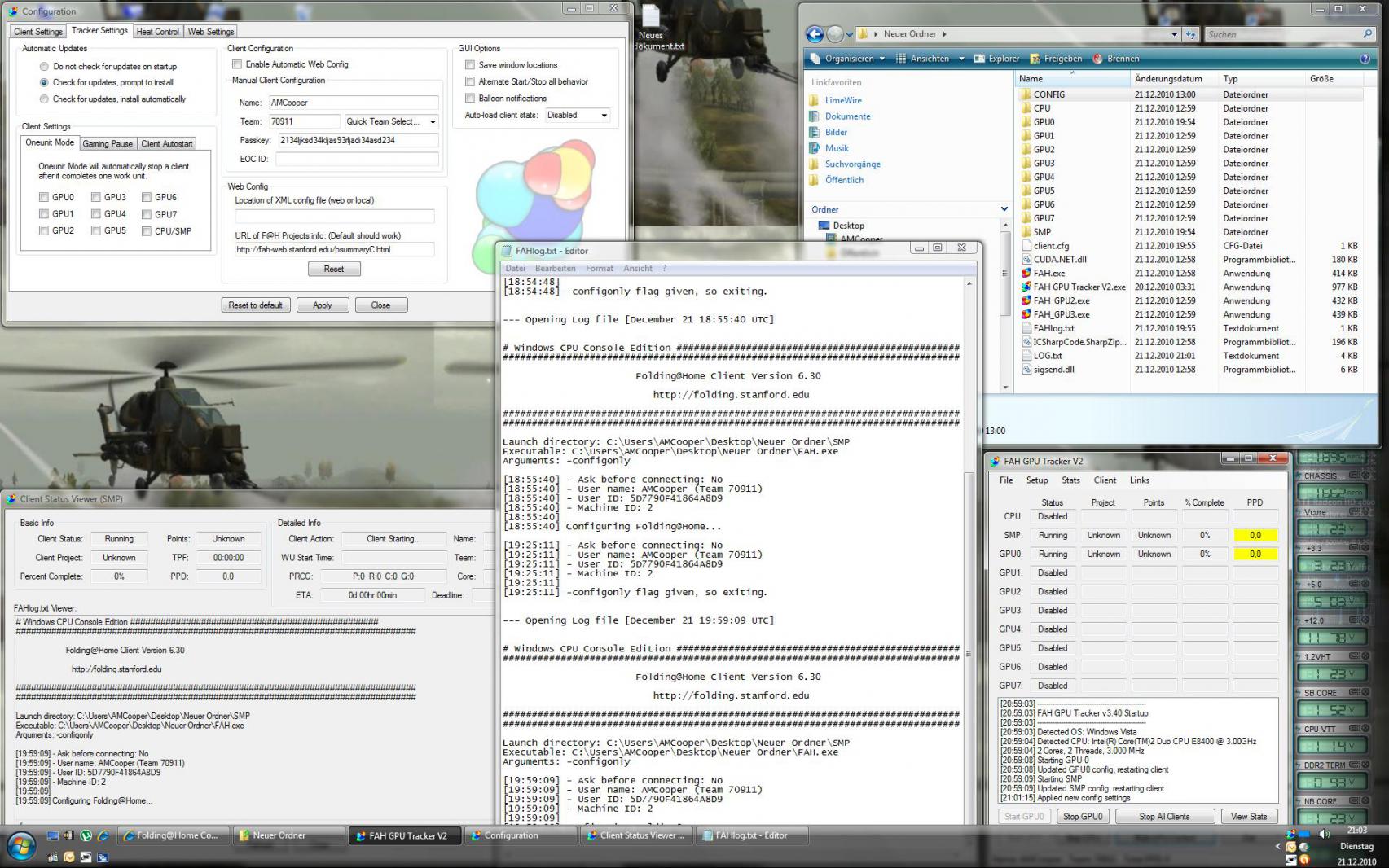Click the FAHlog Editor vertical scrollbar
Viewport: 1389px width, 868px height.
969,550
